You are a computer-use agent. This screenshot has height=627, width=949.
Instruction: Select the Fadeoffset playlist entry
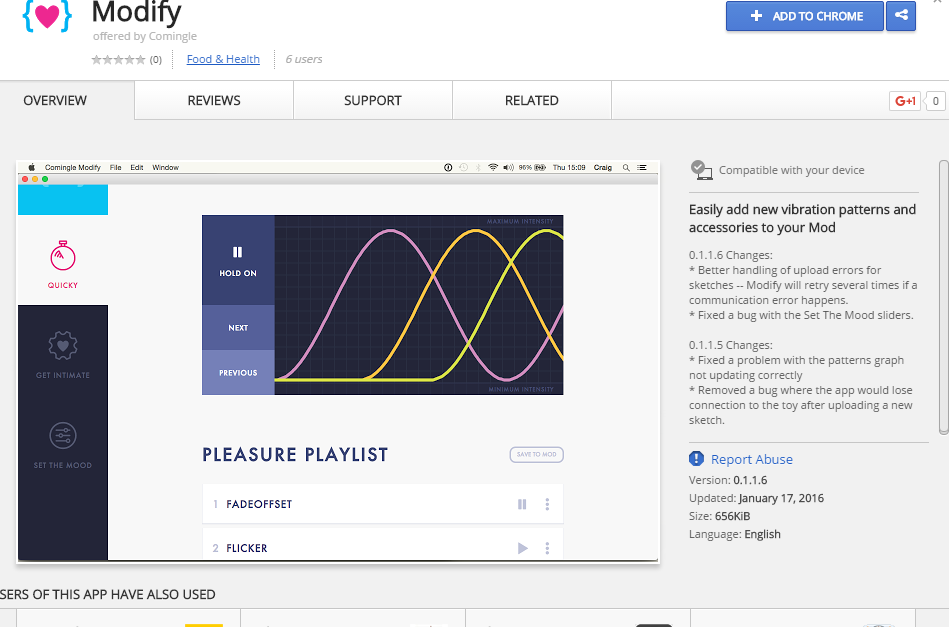pos(383,504)
